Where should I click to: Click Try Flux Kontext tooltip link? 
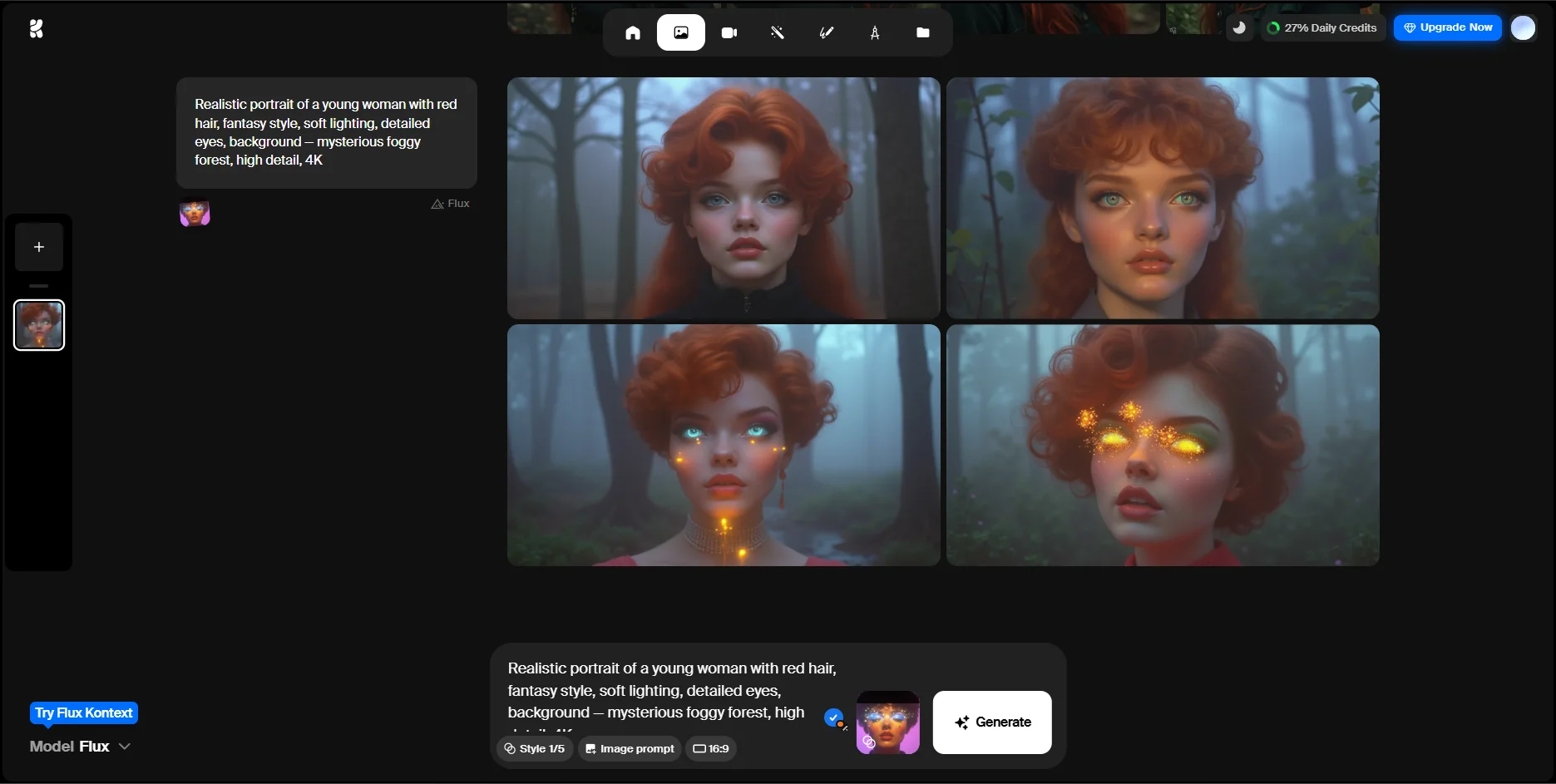click(84, 713)
